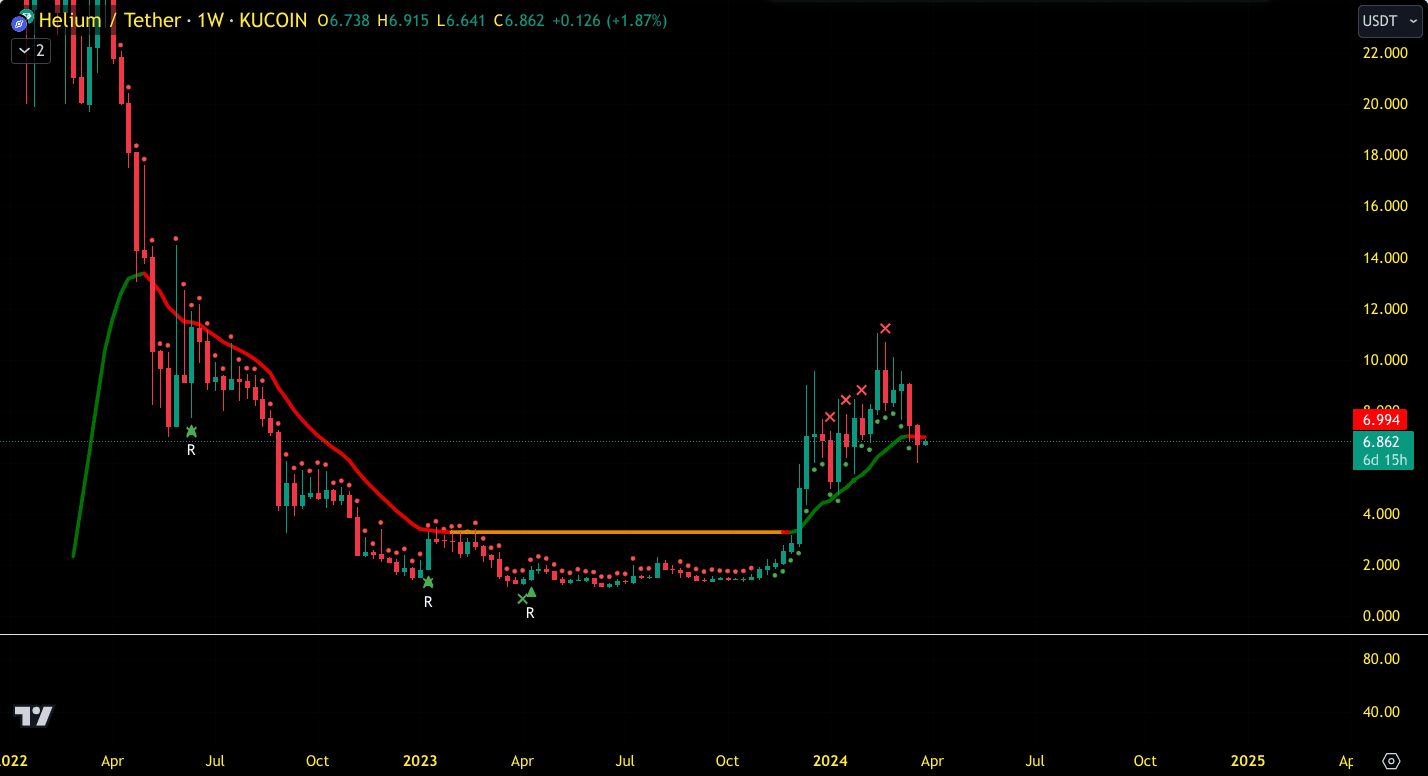The width and height of the screenshot is (1428, 776).
Task: Click the open value O6.738
Action: (345, 20)
